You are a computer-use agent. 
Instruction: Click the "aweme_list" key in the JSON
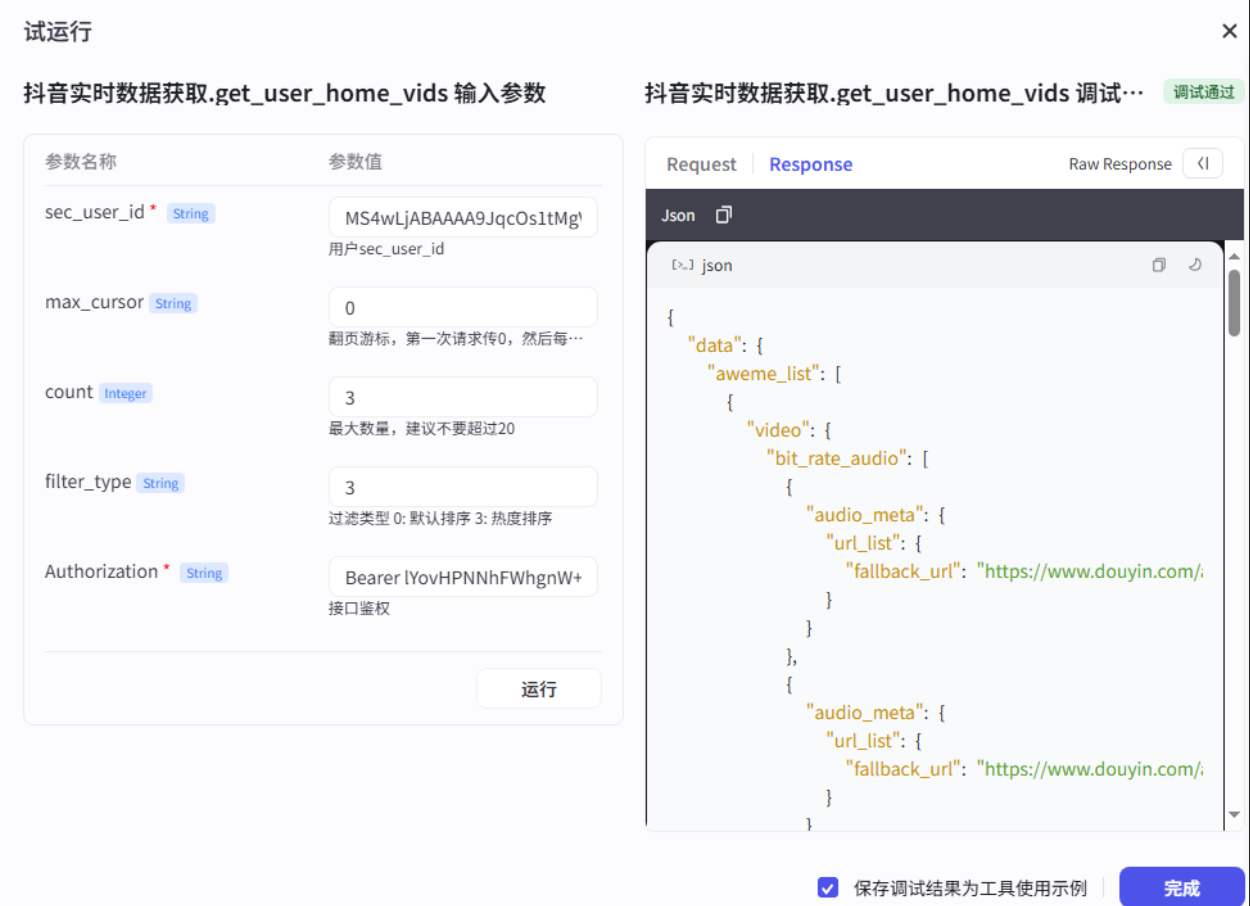point(765,374)
